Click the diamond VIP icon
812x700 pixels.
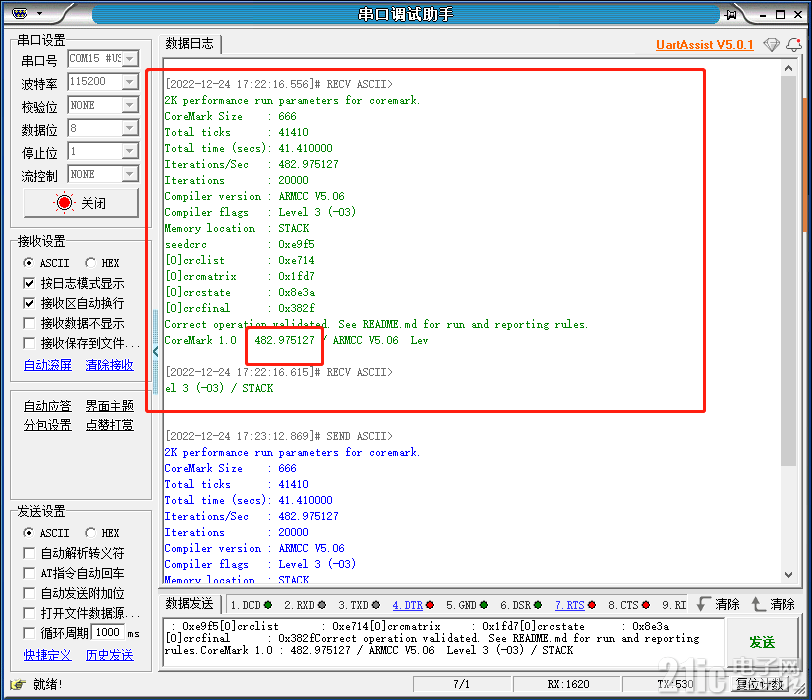pyautogui.click(x=771, y=45)
